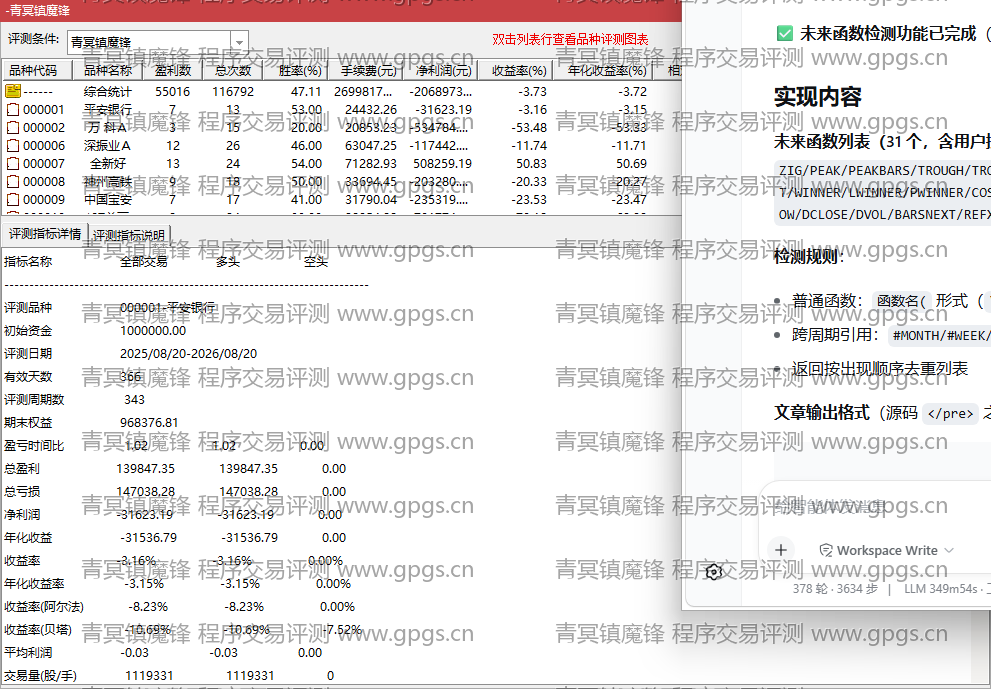Click the 116792 total trades cell
This screenshot has height=689, width=991.
tap(233, 91)
